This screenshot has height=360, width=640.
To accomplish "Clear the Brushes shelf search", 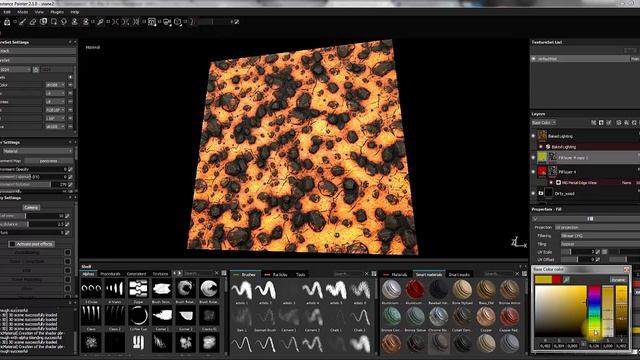I will 367,274.
